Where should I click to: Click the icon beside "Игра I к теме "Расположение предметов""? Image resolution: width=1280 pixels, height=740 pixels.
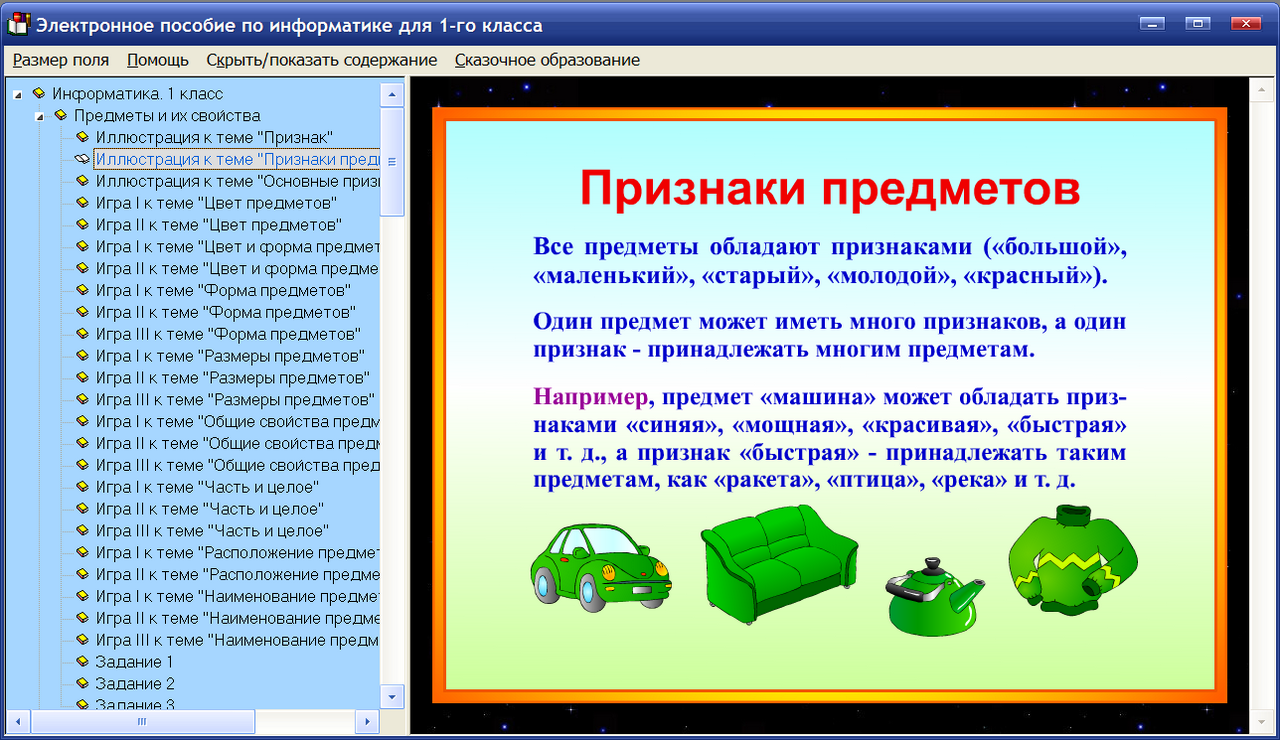[x=82, y=553]
